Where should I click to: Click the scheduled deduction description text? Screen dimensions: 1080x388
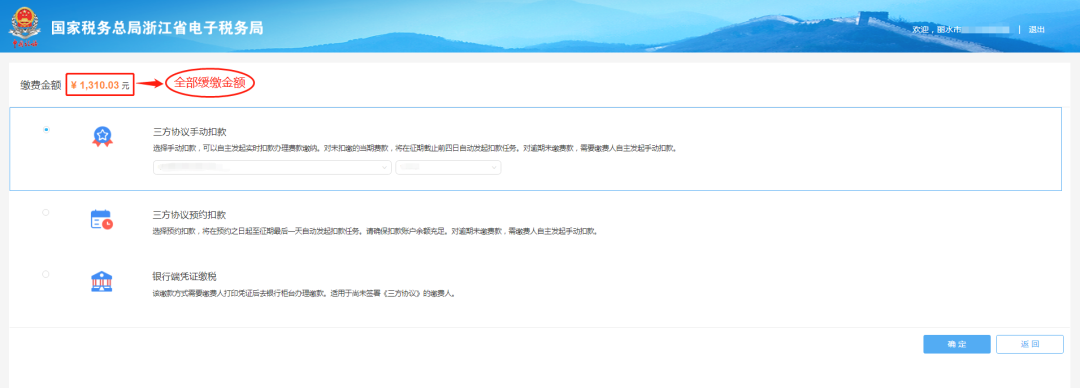pyautogui.click(x=375, y=231)
